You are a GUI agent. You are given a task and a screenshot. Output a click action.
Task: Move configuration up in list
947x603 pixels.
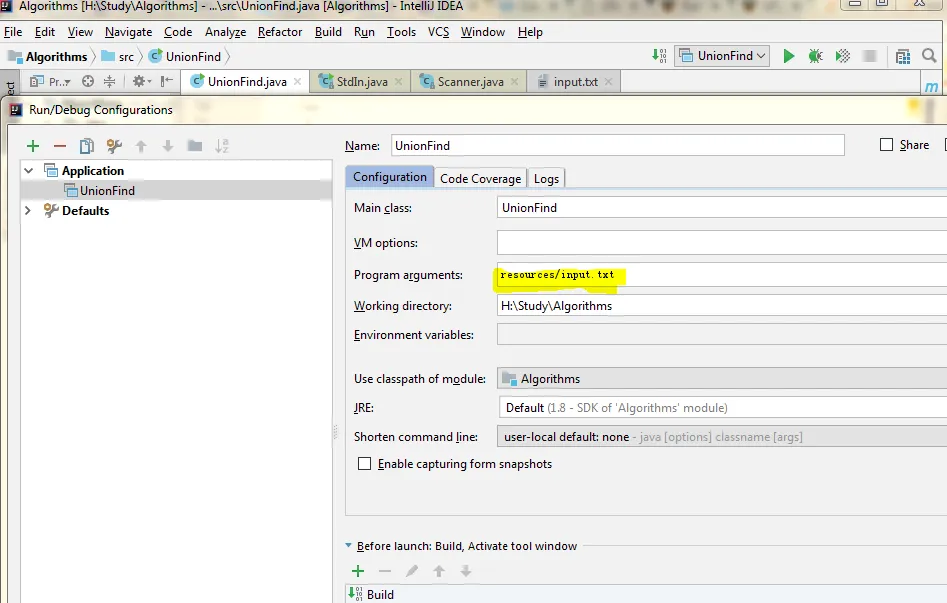click(141, 146)
